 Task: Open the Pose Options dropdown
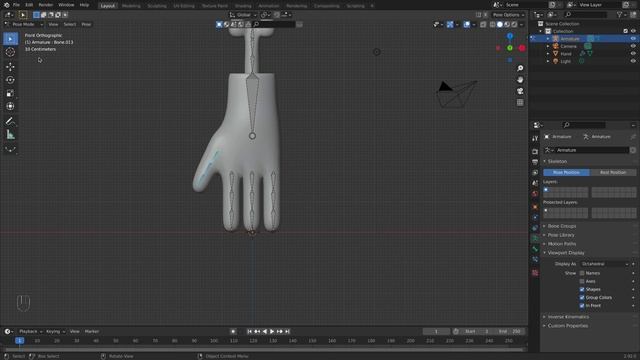coord(509,15)
